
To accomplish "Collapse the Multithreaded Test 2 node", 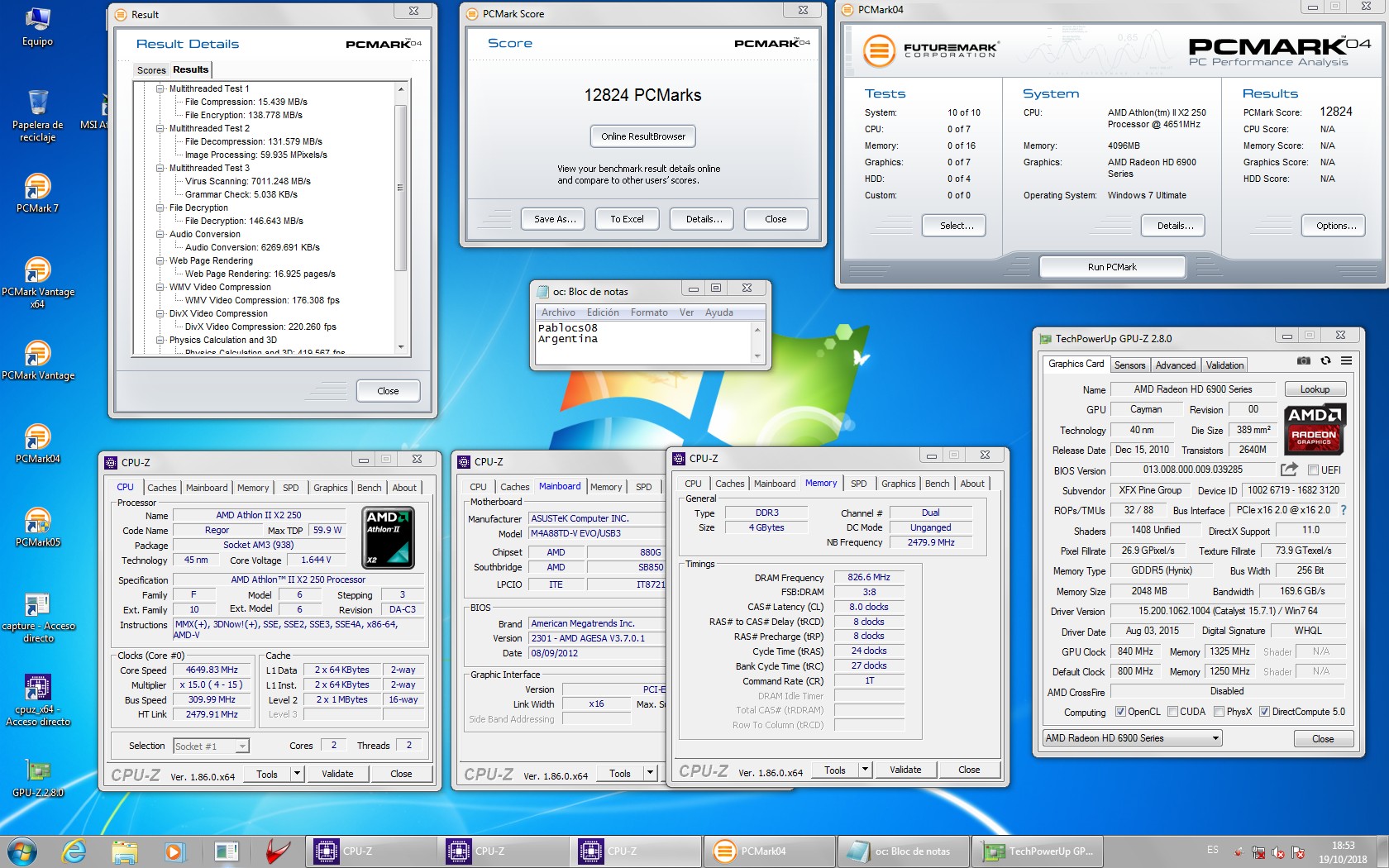I will (x=160, y=128).
